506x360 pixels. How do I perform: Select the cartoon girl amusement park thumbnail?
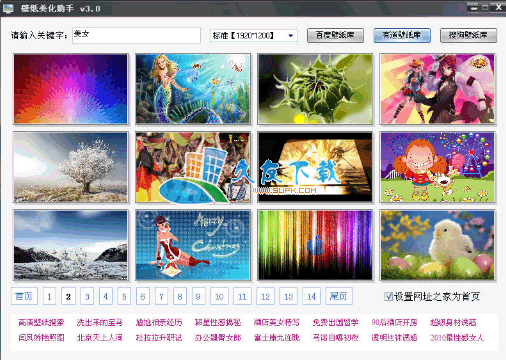tap(437, 167)
